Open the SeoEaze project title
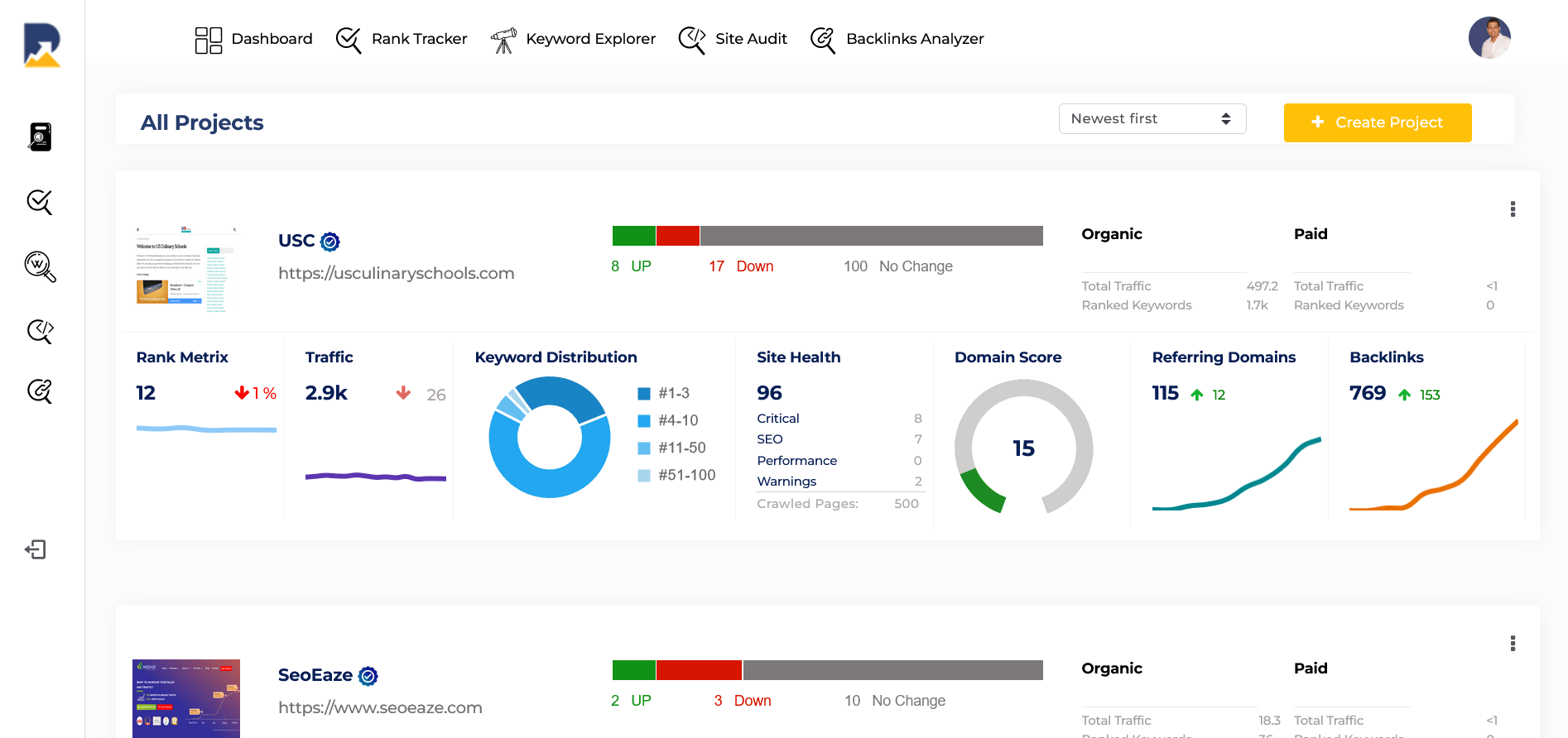Viewport: 1568px width, 738px height. [x=315, y=675]
